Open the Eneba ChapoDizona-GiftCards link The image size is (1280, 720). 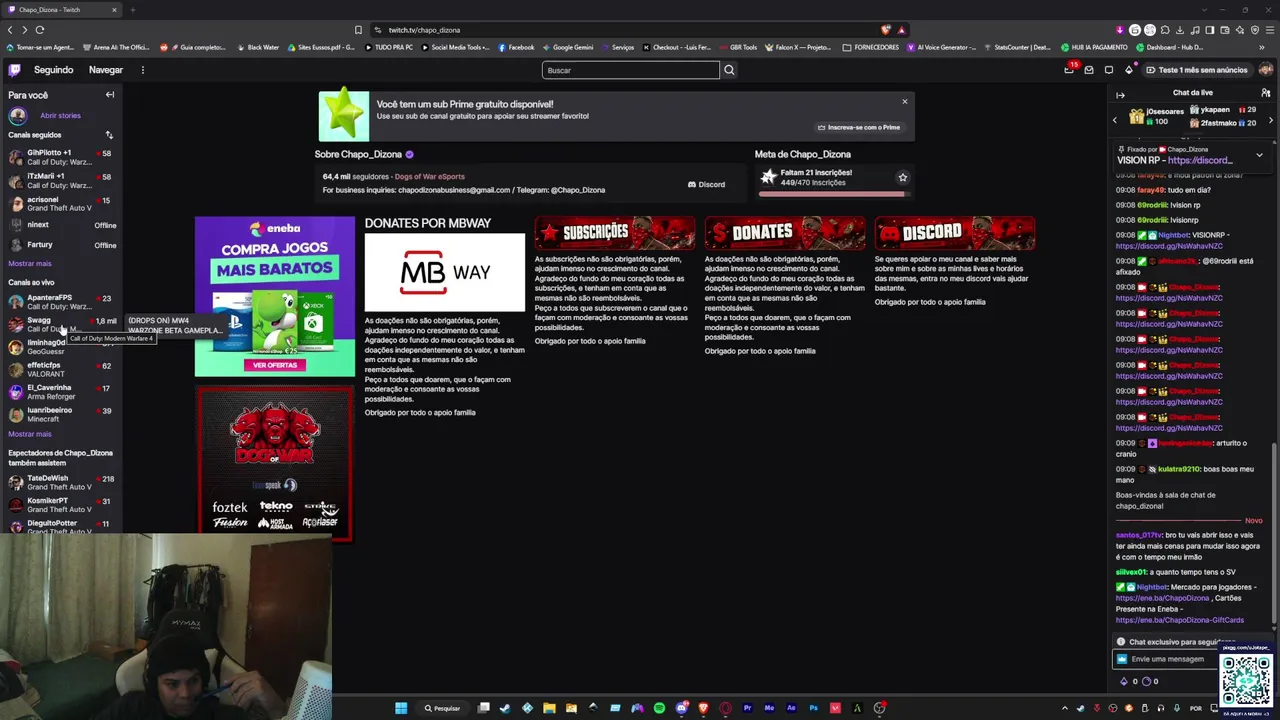[1180, 620]
